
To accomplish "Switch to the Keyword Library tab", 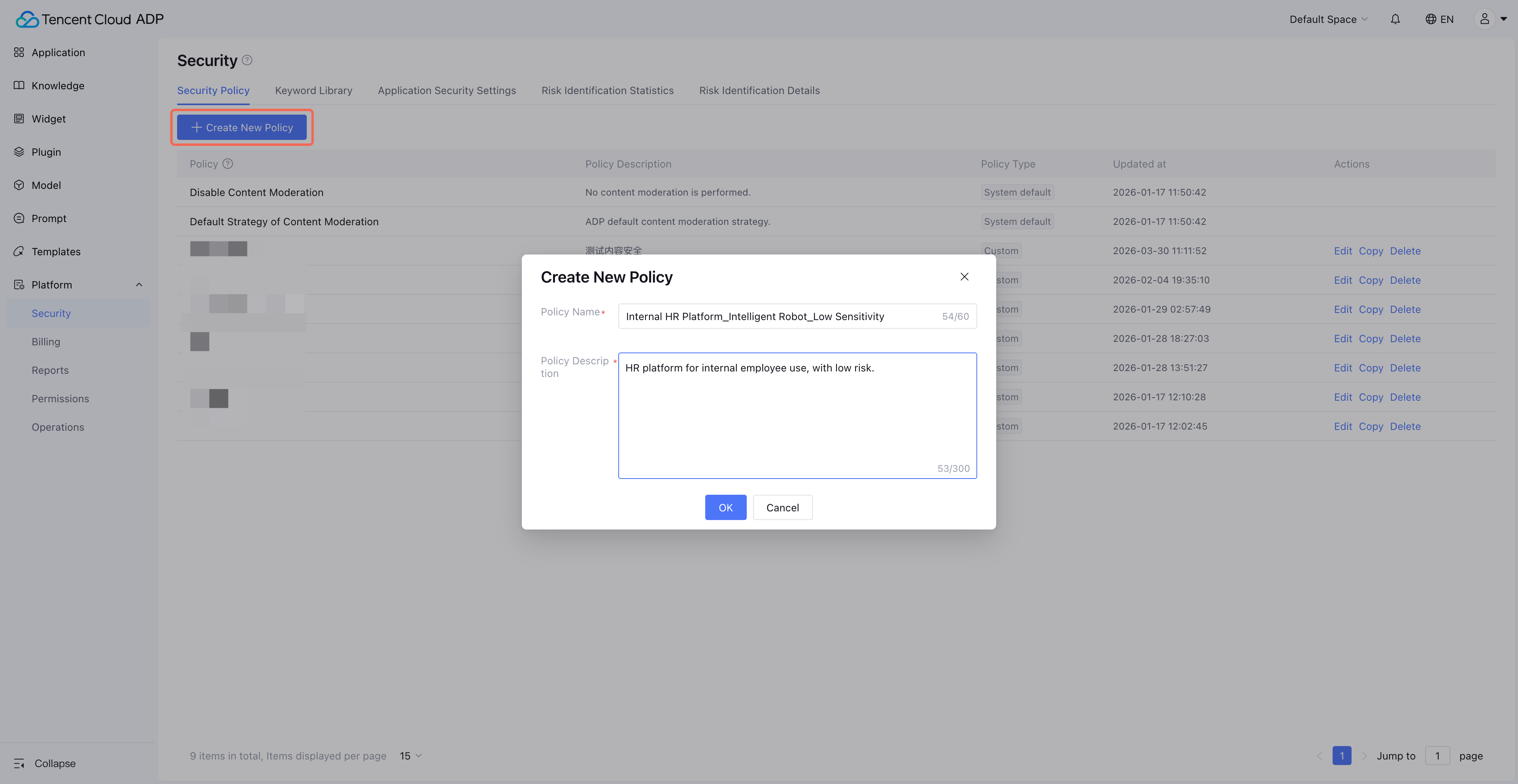I will 313,91.
